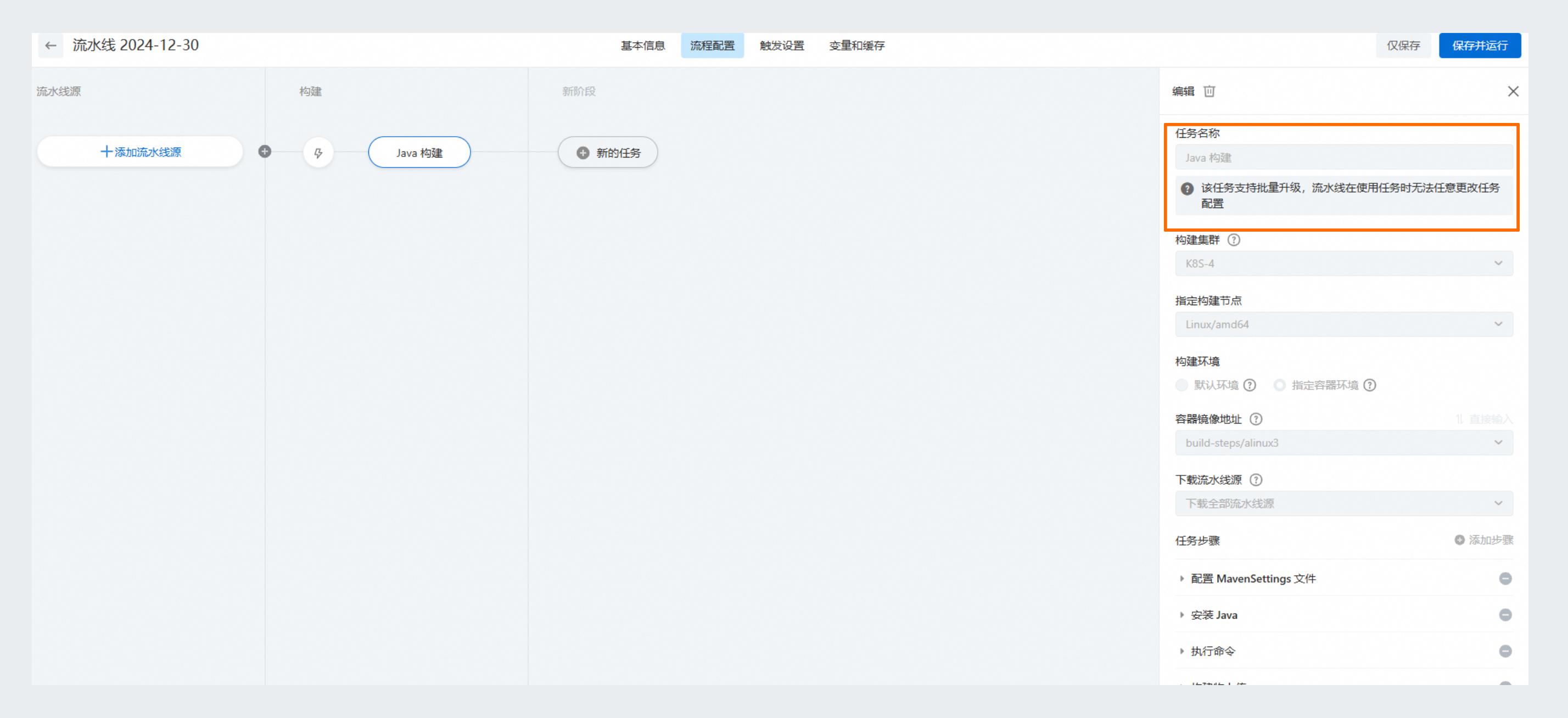Click the 新的任务 node

click(607, 153)
